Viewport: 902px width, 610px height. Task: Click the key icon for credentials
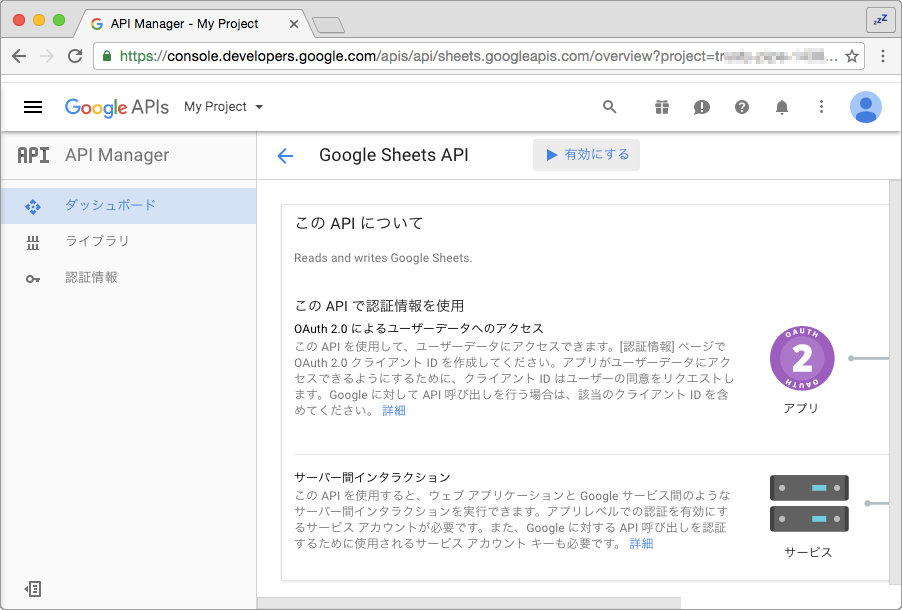33,279
